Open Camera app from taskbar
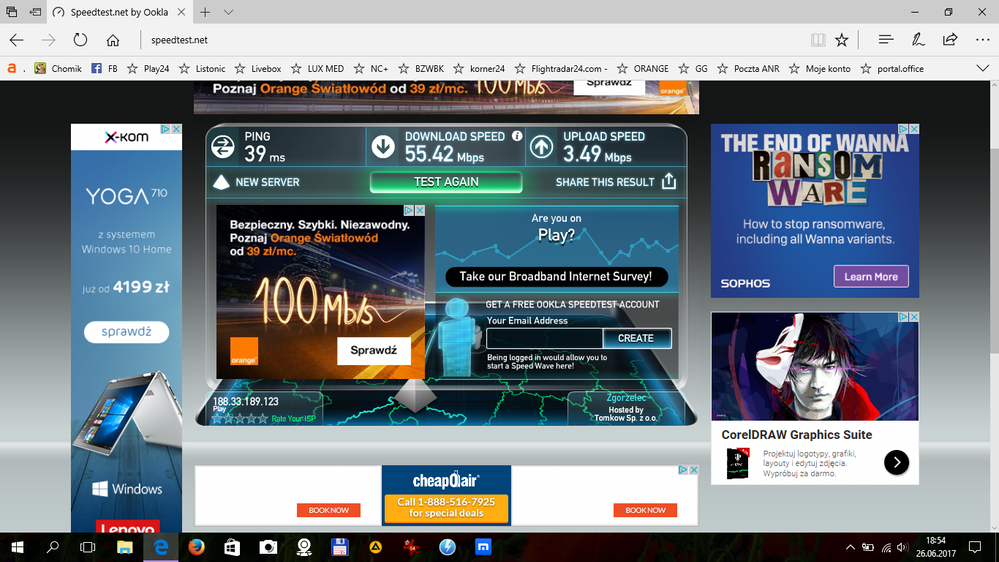Screen dimensions: 999x562 coord(268,547)
